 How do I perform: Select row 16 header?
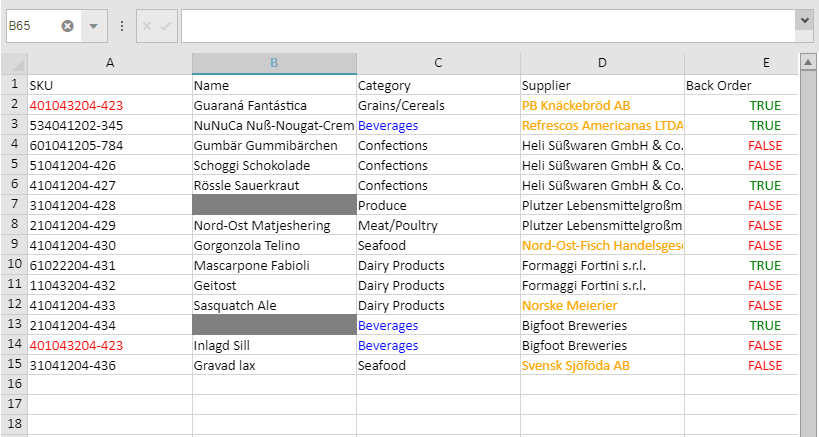point(14,385)
